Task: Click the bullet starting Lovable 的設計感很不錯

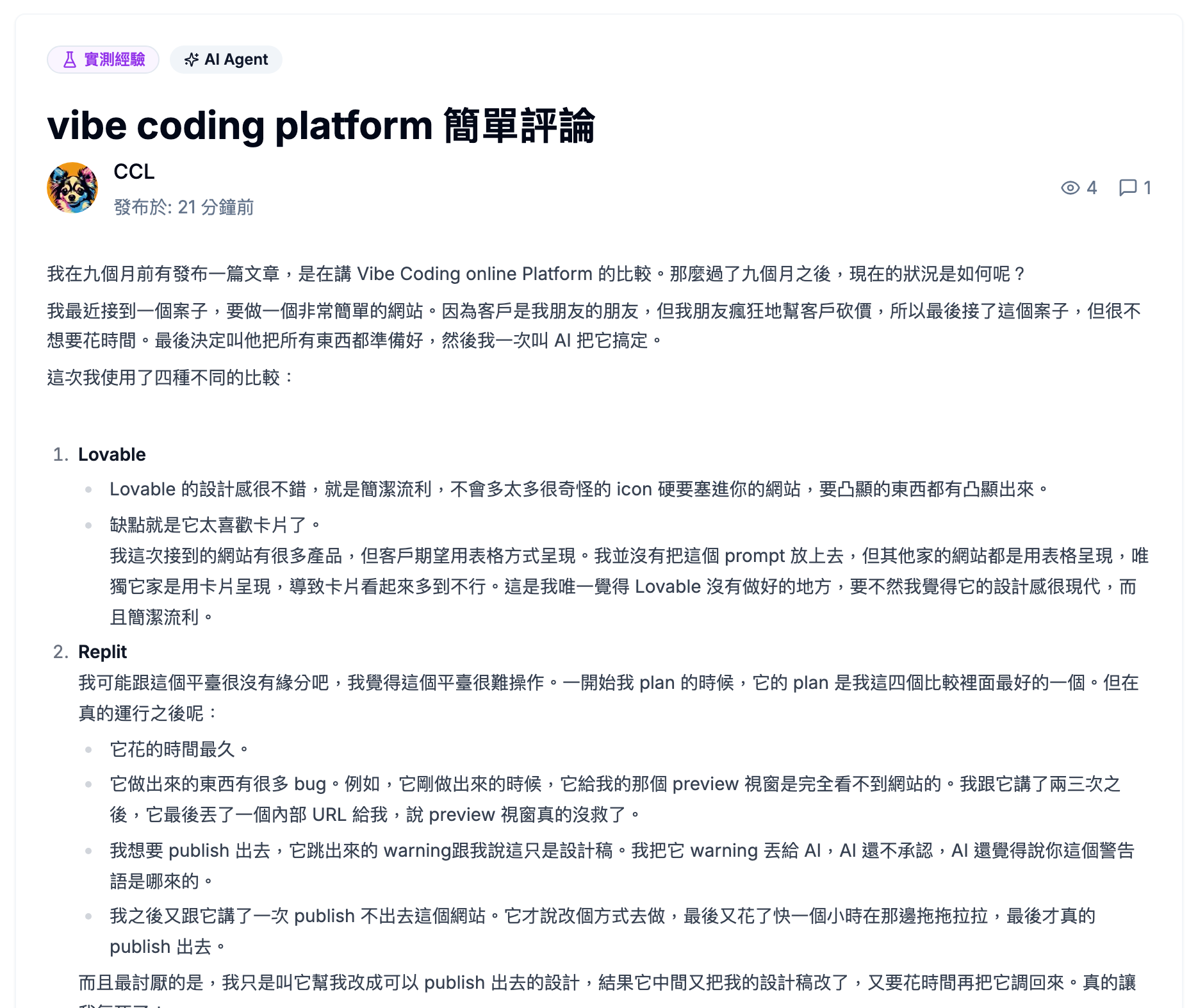Action: 580,489
